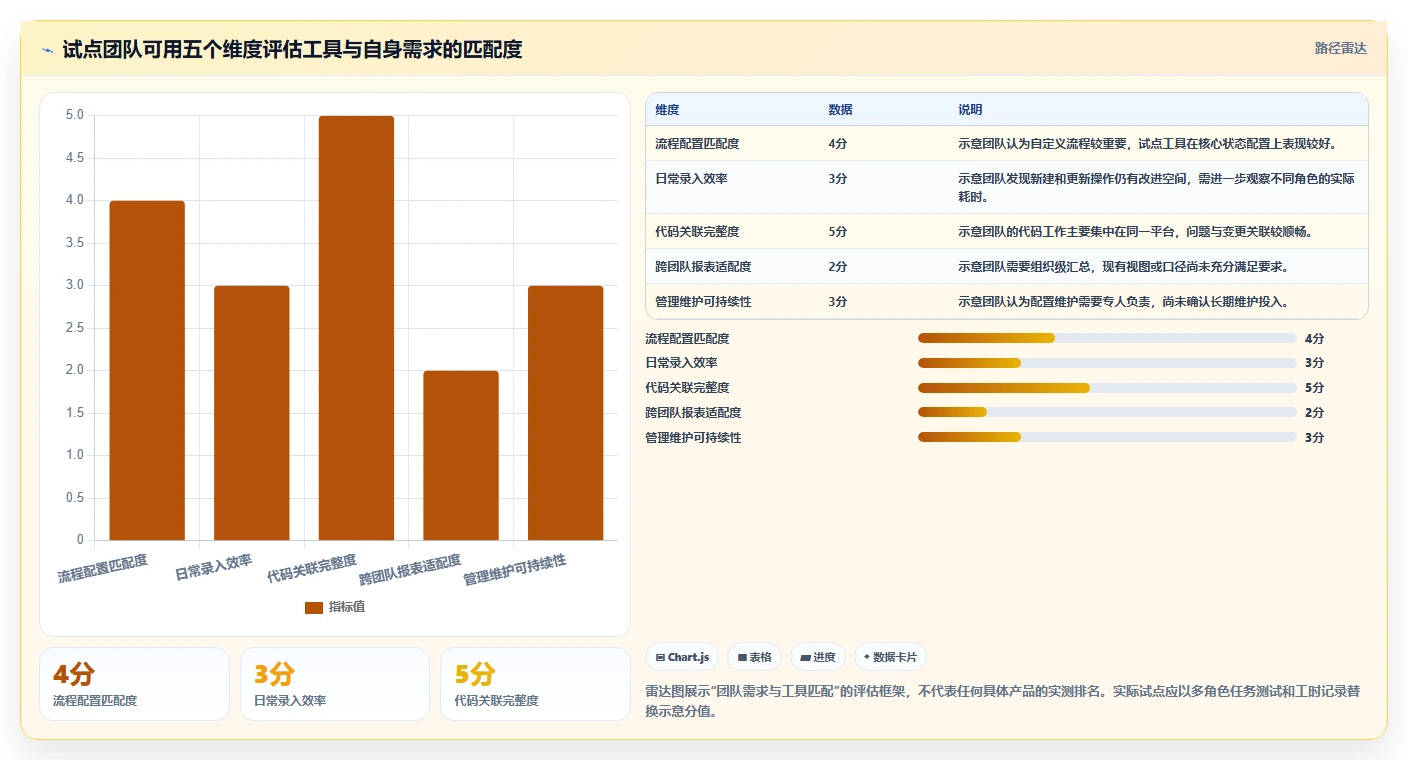Select the 进度 tag
Screen dimensions: 1408x760
tap(817, 657)
